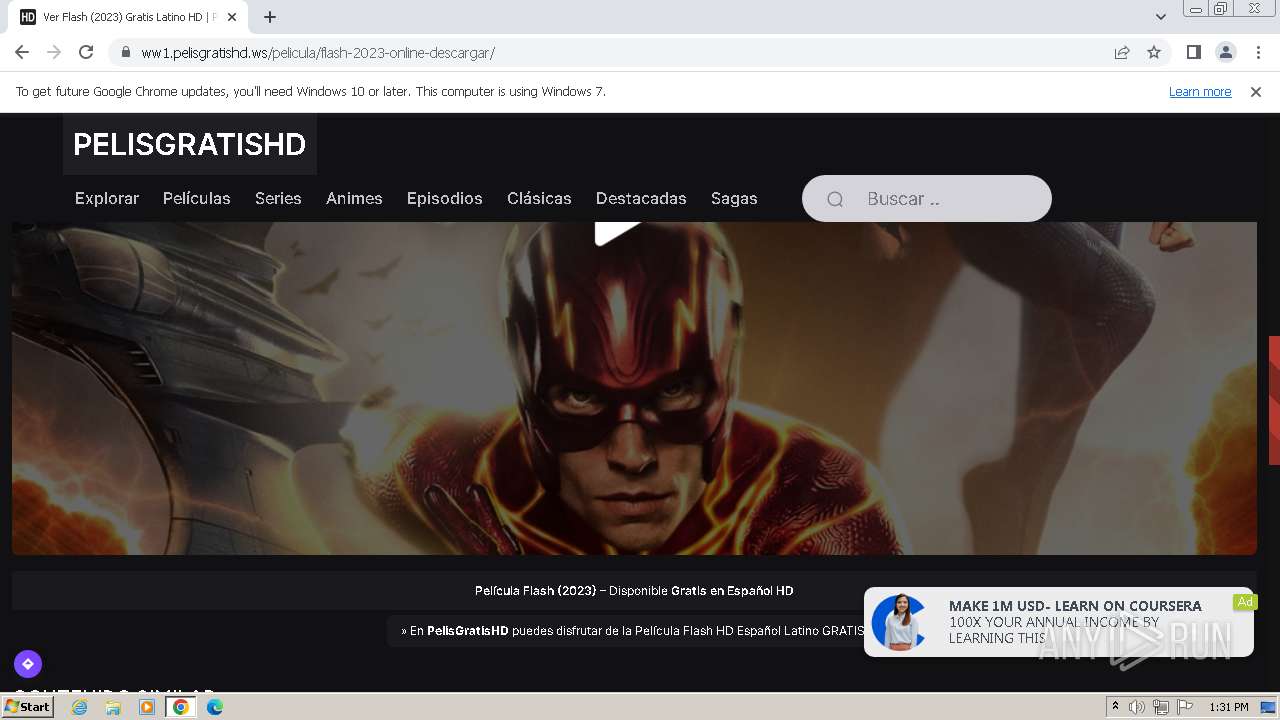Screen dimensions: 1280x720
Task: Open the Clásicas menu
Action: pos(539,198)
